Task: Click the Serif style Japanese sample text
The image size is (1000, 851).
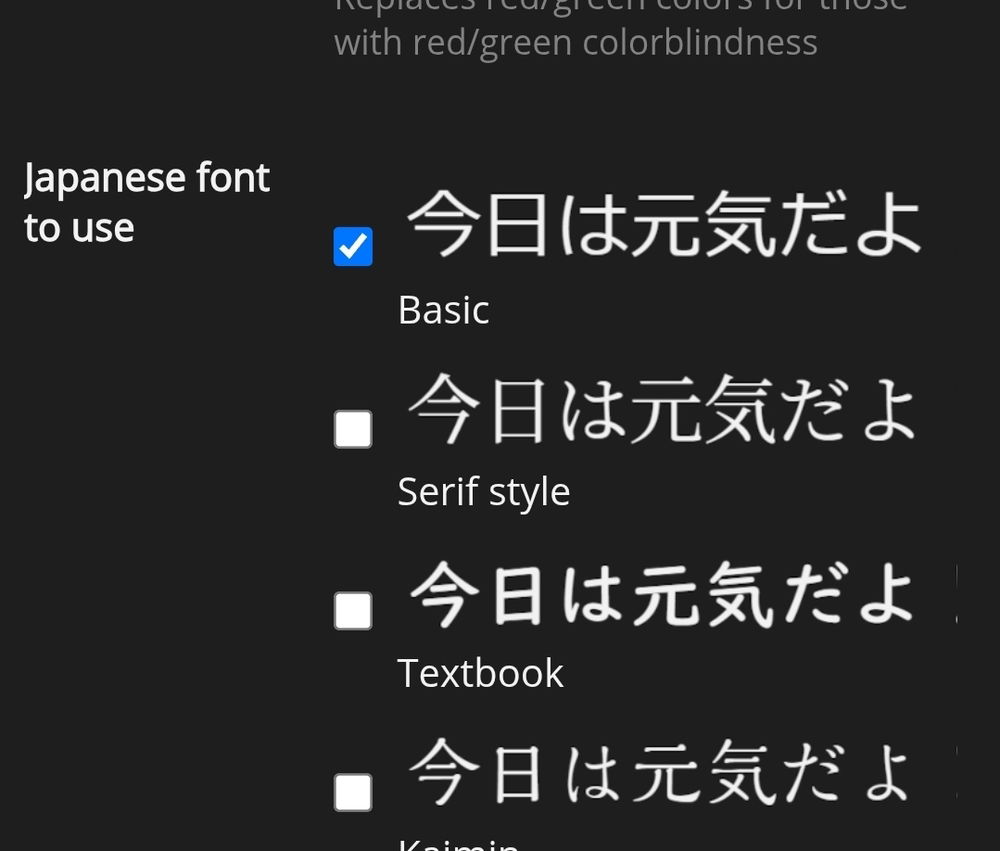Action: (661, 408)
